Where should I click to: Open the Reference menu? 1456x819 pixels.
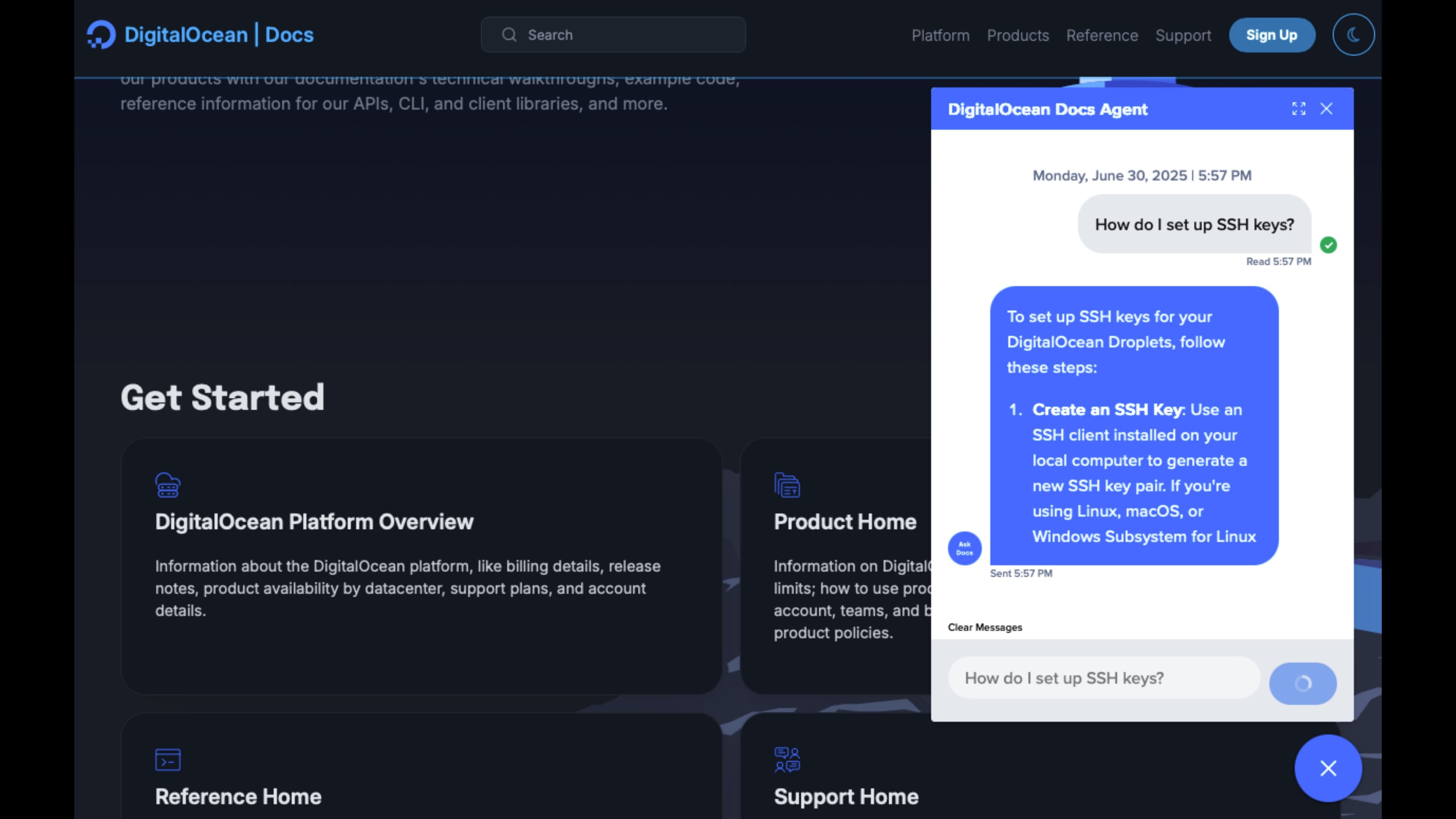click(1102, 36)
